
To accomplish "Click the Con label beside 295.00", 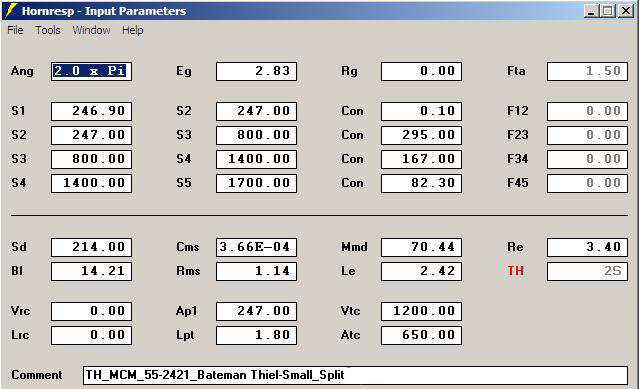I will (352, 135).
